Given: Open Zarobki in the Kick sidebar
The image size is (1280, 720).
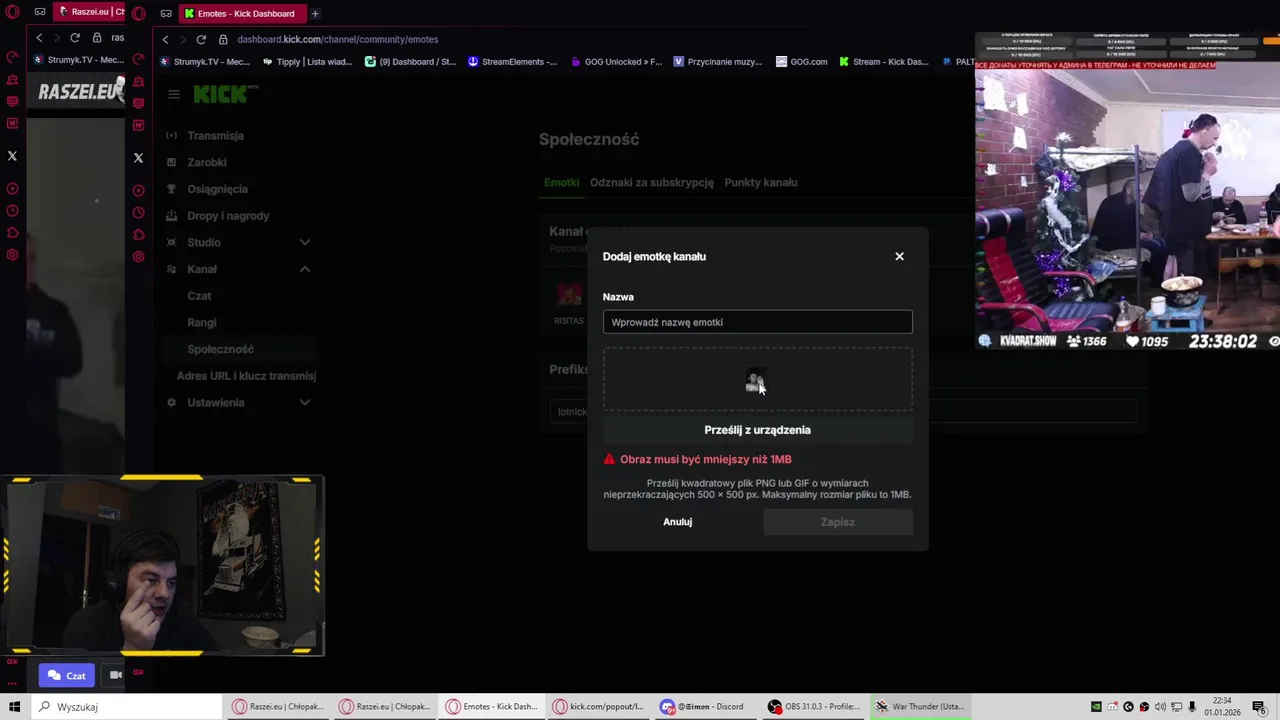Looking at the screenshot, I should click(206, 162).
